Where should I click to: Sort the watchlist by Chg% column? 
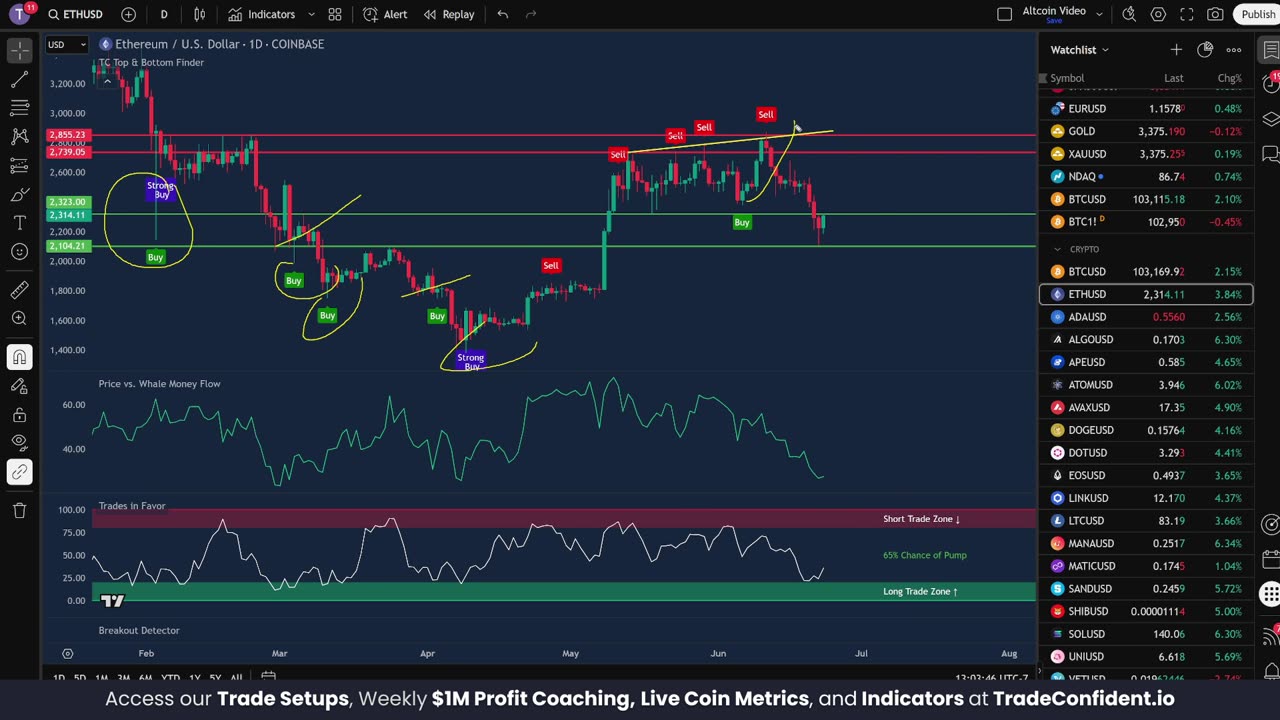tap(1229, 78)
